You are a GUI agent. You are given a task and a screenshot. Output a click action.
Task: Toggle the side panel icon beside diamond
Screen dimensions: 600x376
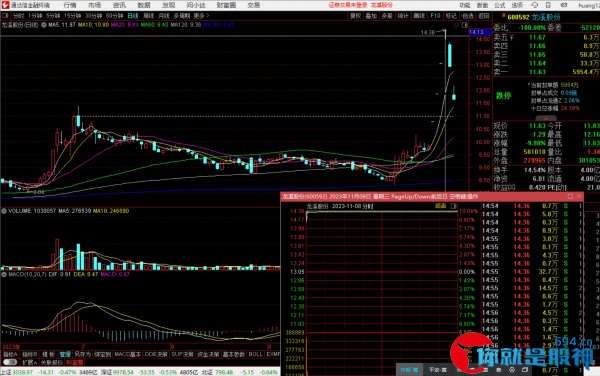(465, 25)
